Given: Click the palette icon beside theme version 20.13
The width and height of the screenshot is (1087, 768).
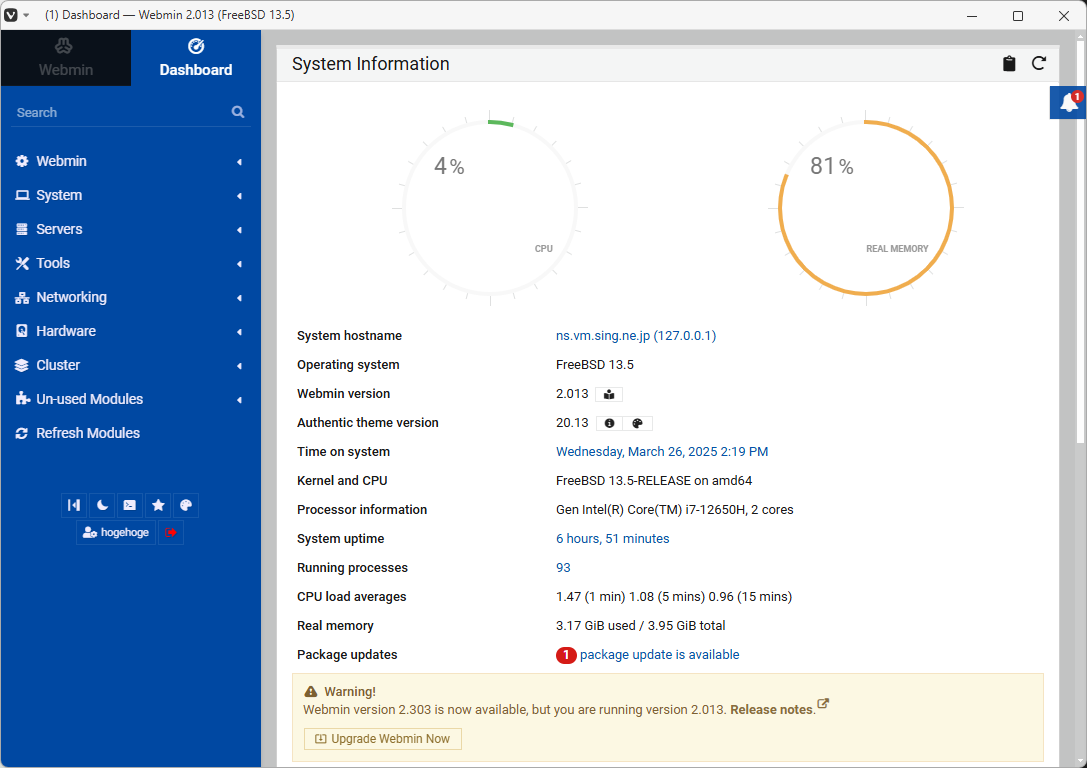Looking at the screenshot, I should 637,424.
